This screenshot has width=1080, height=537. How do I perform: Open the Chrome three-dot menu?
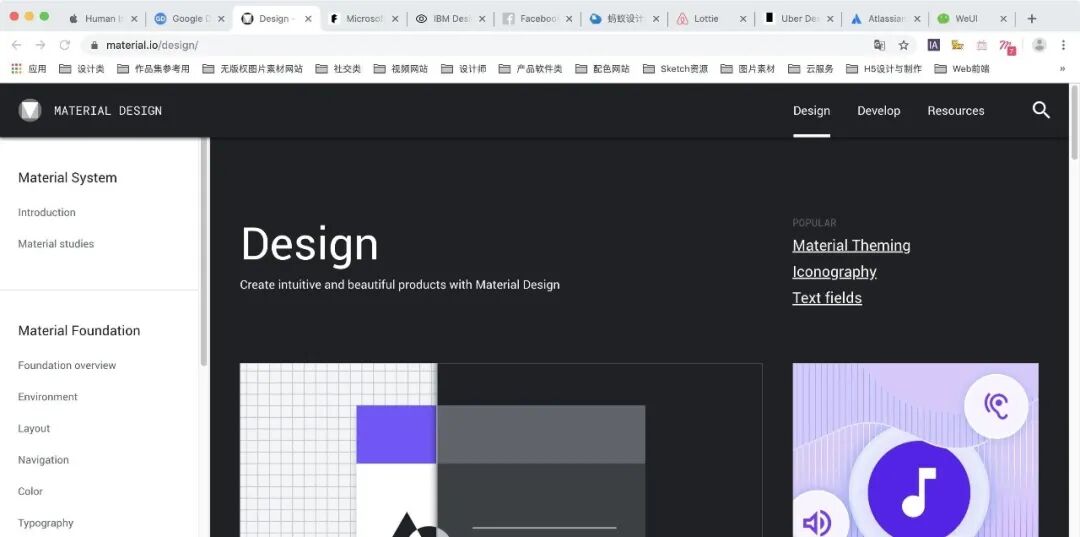pos(1063,45)
